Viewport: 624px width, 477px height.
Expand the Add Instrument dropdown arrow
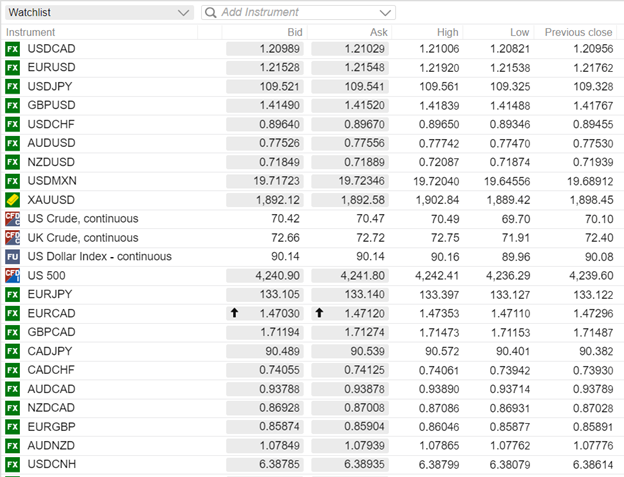(x=386, y=13)
